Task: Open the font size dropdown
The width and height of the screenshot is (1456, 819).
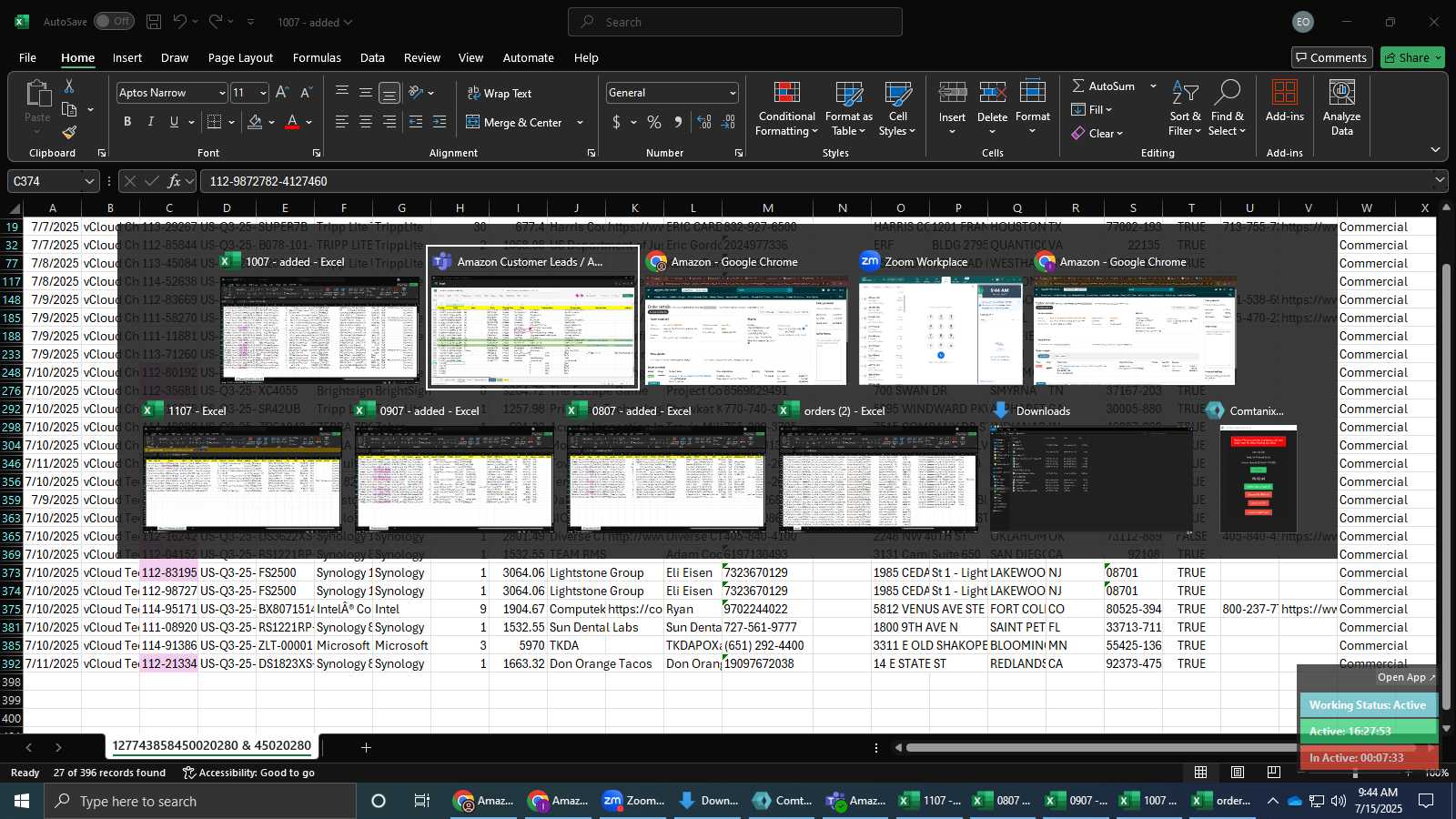Action: [263, 93]
